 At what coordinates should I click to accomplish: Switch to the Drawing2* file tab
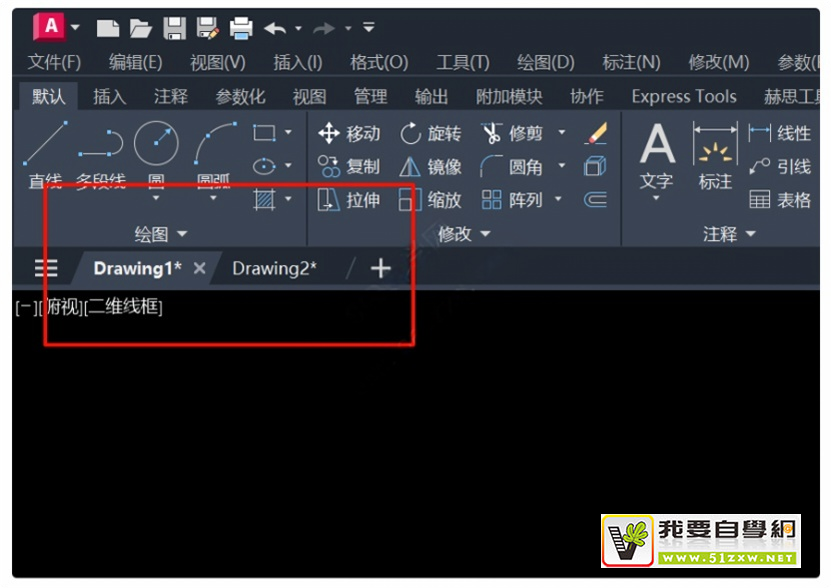274,268
